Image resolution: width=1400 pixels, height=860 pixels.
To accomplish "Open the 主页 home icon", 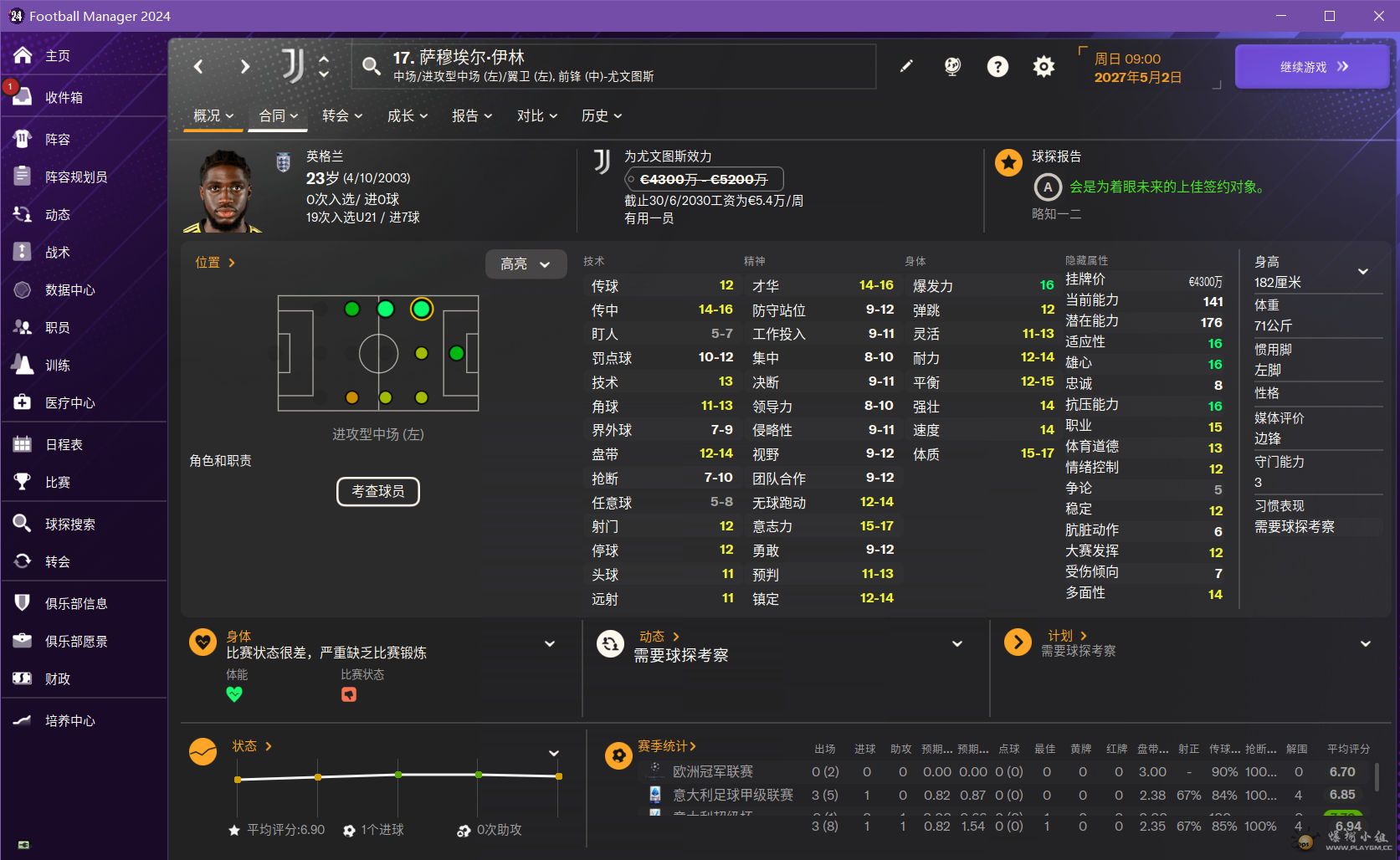I will (23, 55).
